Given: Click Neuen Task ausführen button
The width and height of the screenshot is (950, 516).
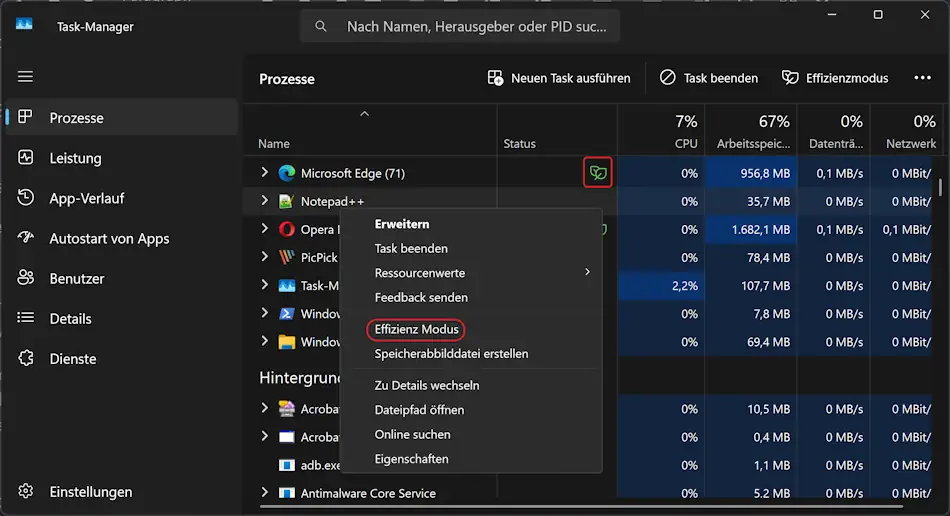Looking at the screenshot, I should click(559, 78).
